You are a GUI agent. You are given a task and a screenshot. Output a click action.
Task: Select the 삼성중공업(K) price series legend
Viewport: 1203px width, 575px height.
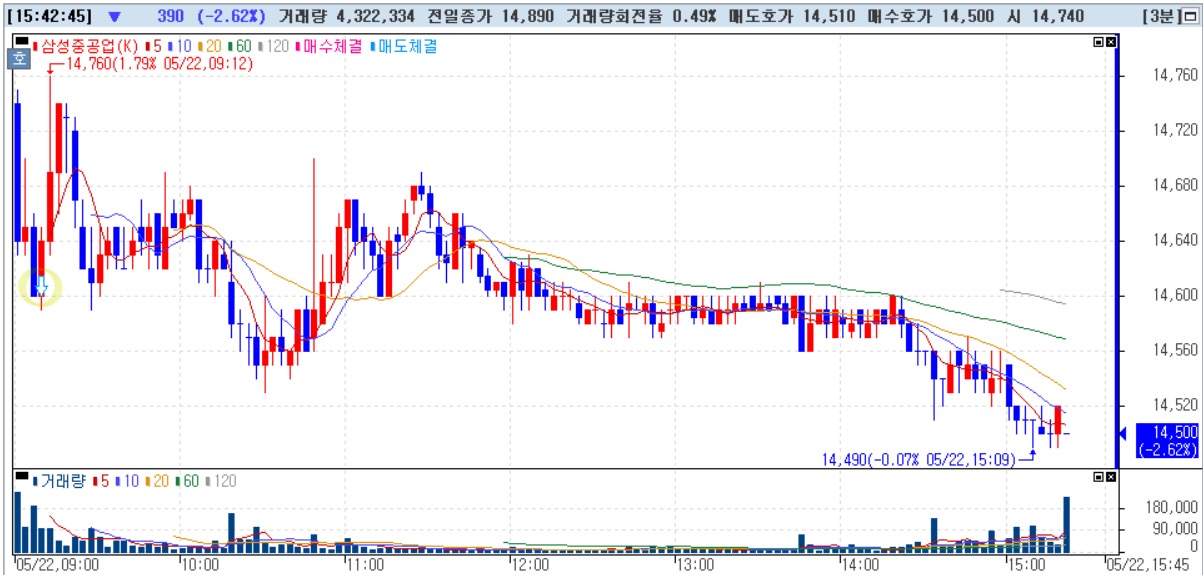coord(88,46)
